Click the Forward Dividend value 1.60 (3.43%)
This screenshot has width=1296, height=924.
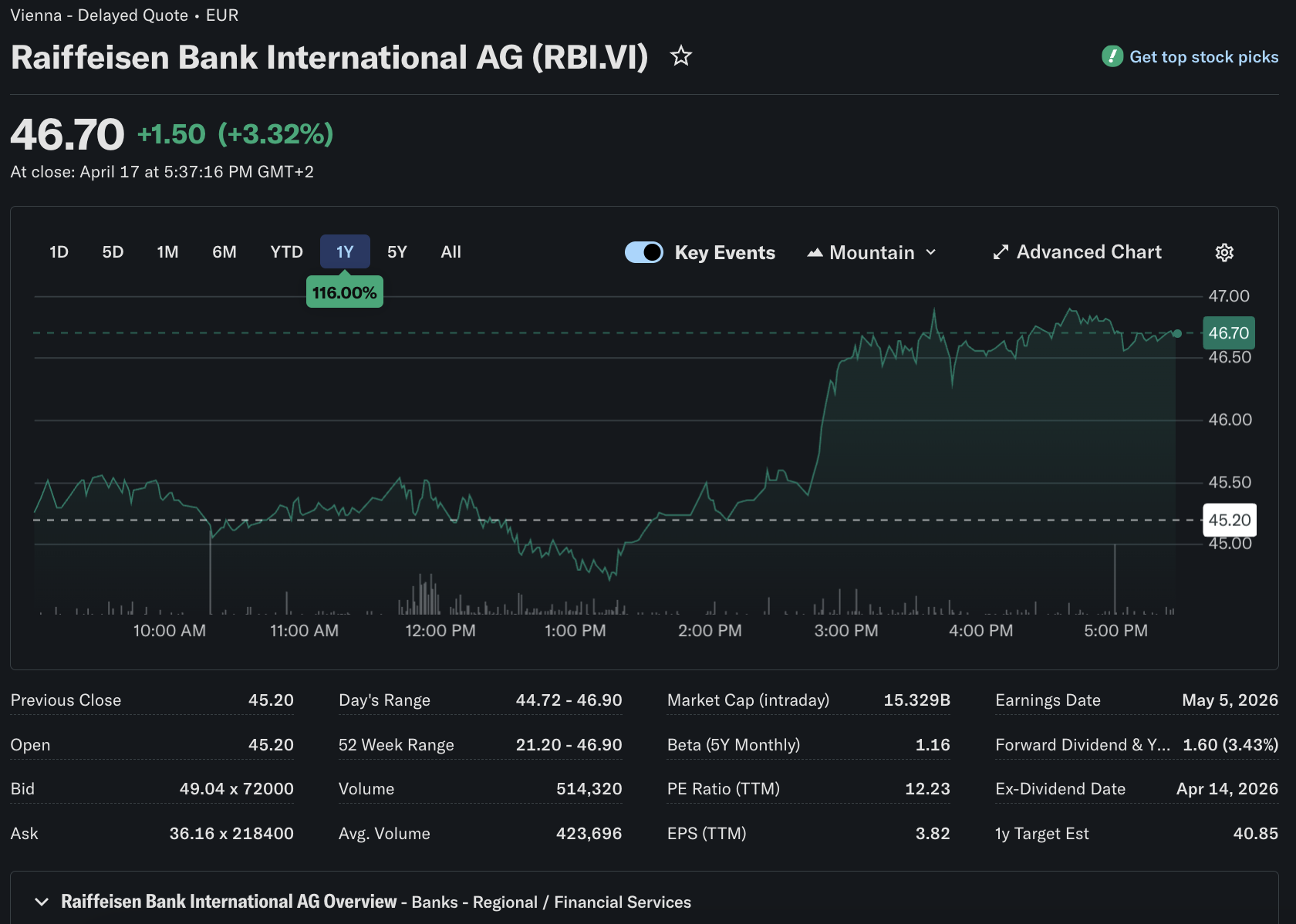1230,745
